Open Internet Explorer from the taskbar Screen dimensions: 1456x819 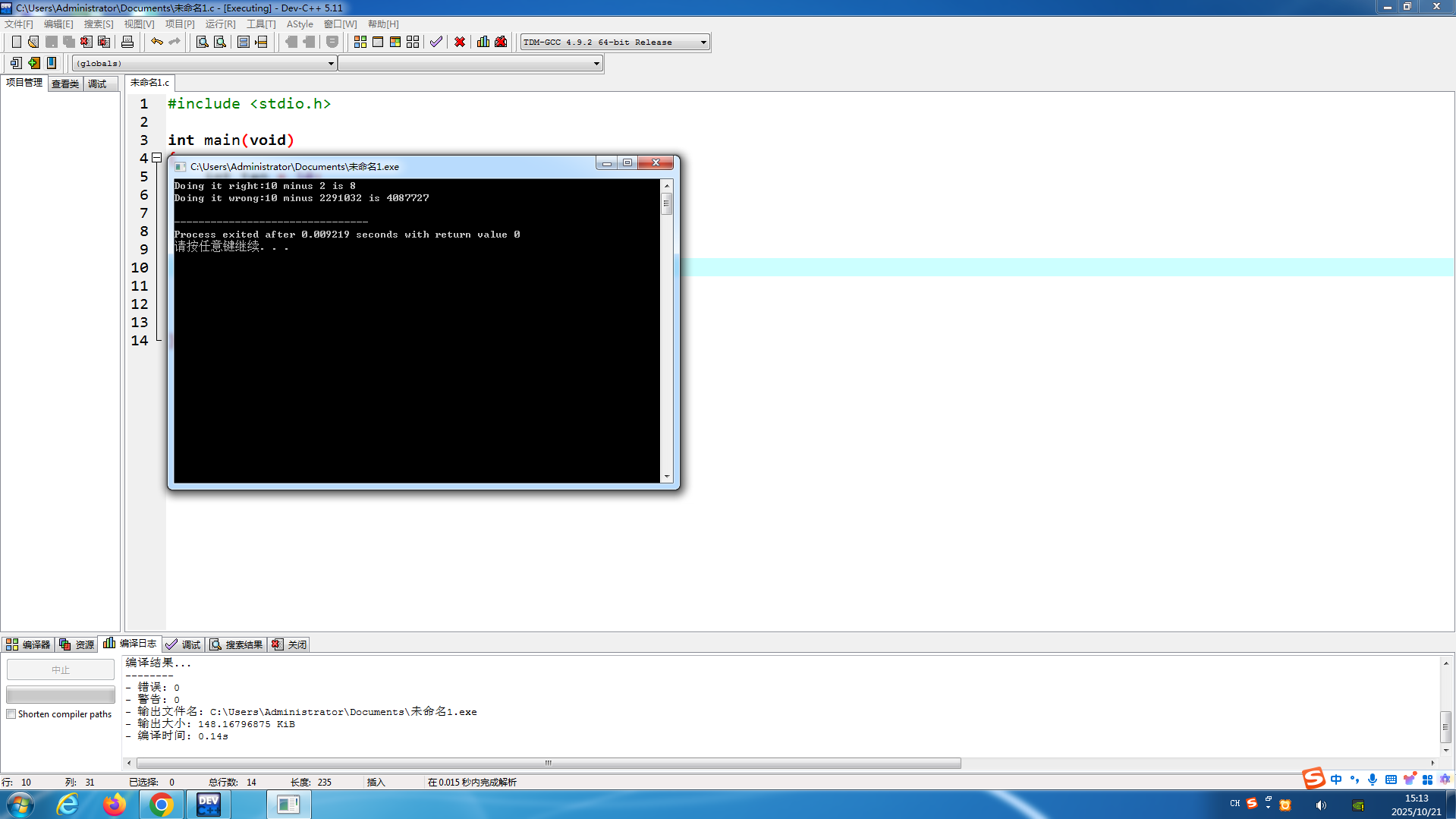68,805
